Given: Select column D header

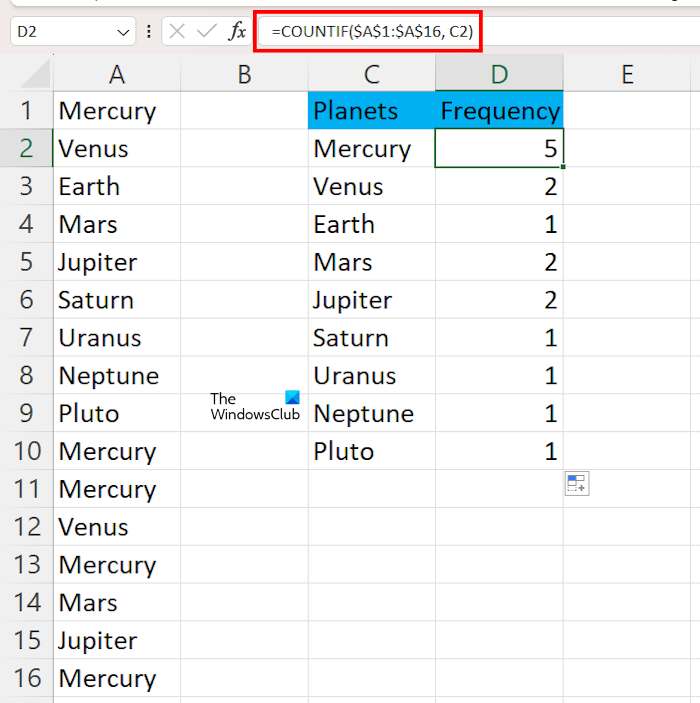Looking at the screenshot, I should (499, 73).
